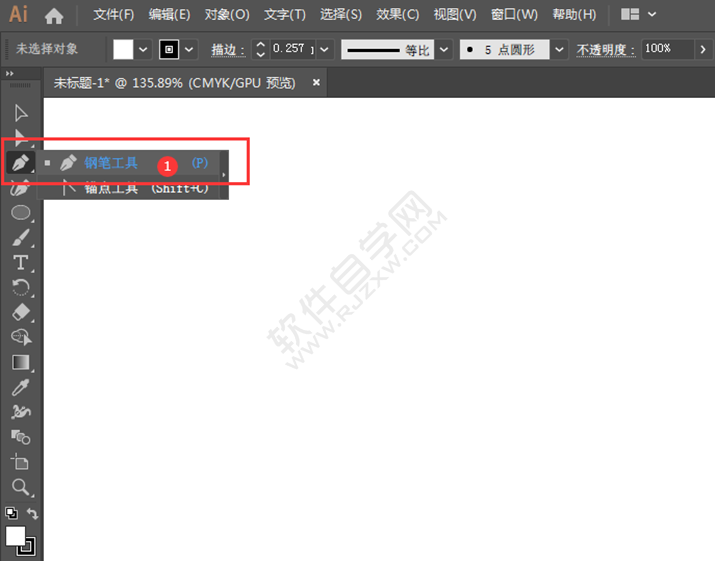Viewport: 715px width, 561px height.
Task: Select the Selection tool arrow
Action: (21, 113)
